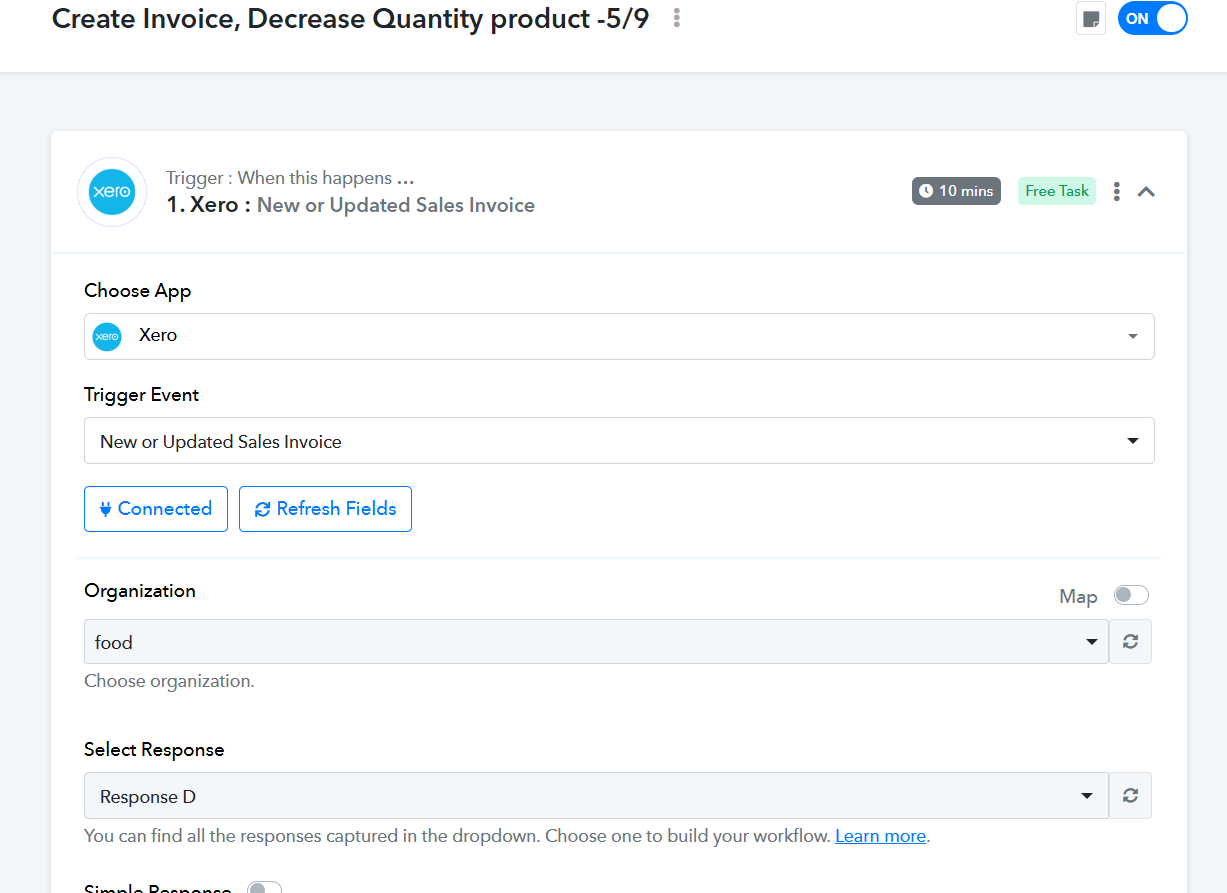Click the 10 mins polling badge
The height and width of the screenshot is (893, 1227).
[956, 191]
